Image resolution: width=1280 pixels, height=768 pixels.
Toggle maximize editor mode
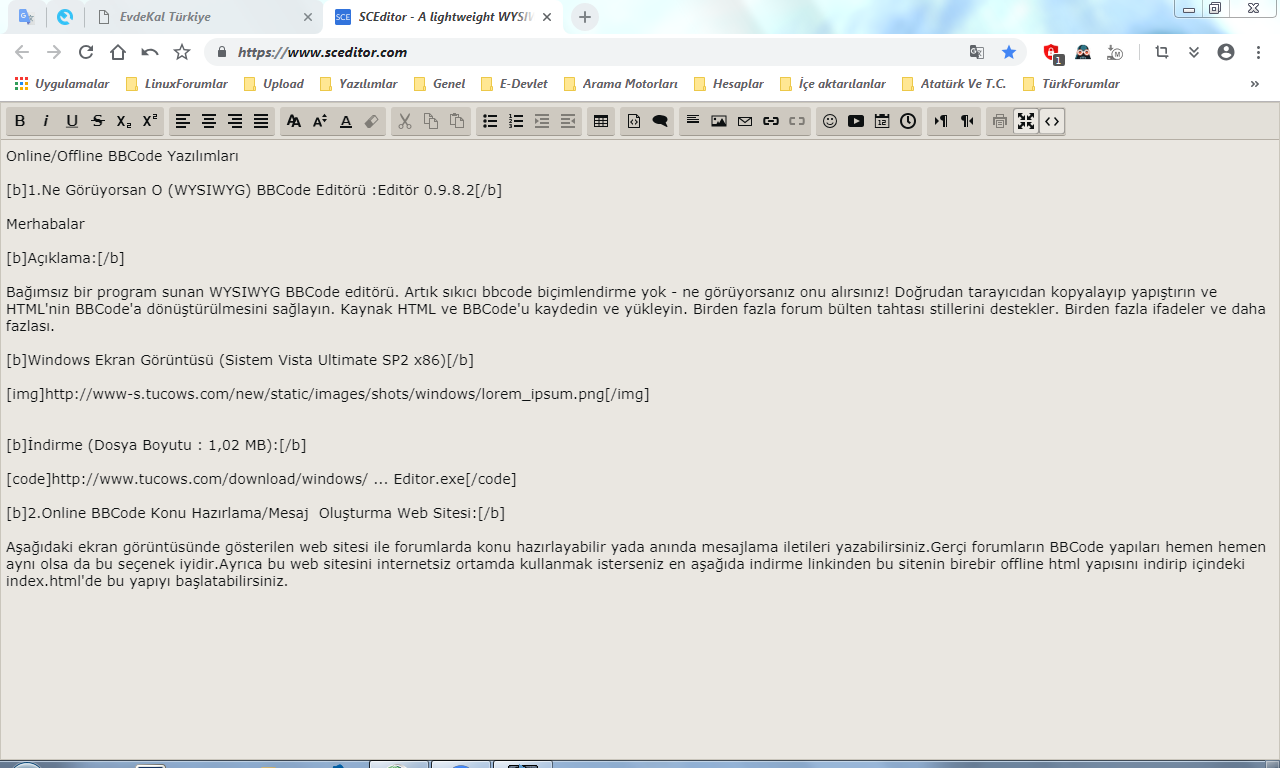click(x=1026, y=121)
